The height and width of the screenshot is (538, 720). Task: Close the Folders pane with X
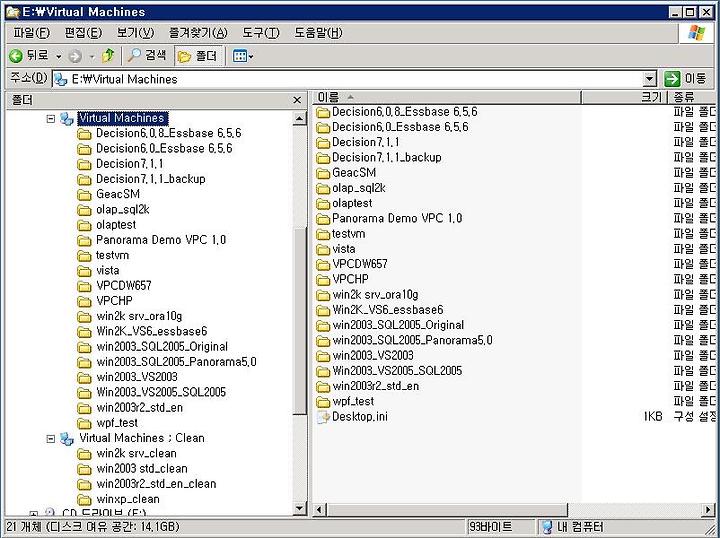pos(297,100)
